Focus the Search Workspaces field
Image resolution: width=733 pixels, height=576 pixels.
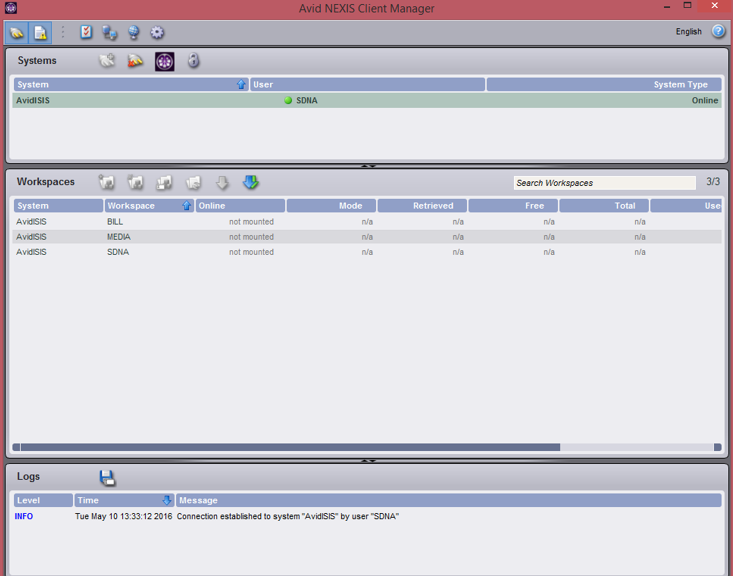604,183
